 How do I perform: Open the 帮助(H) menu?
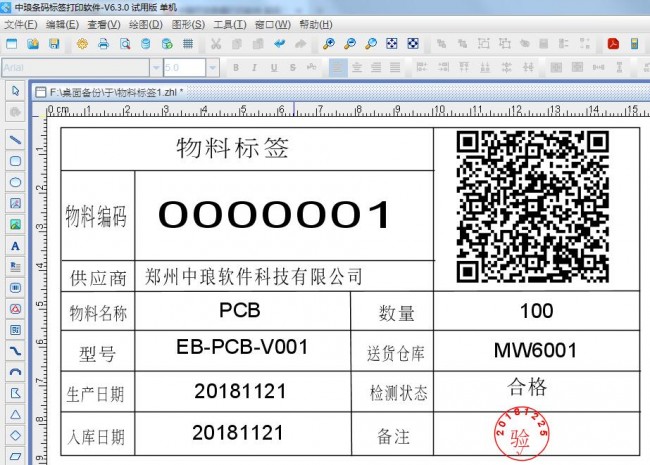point(316,24)
